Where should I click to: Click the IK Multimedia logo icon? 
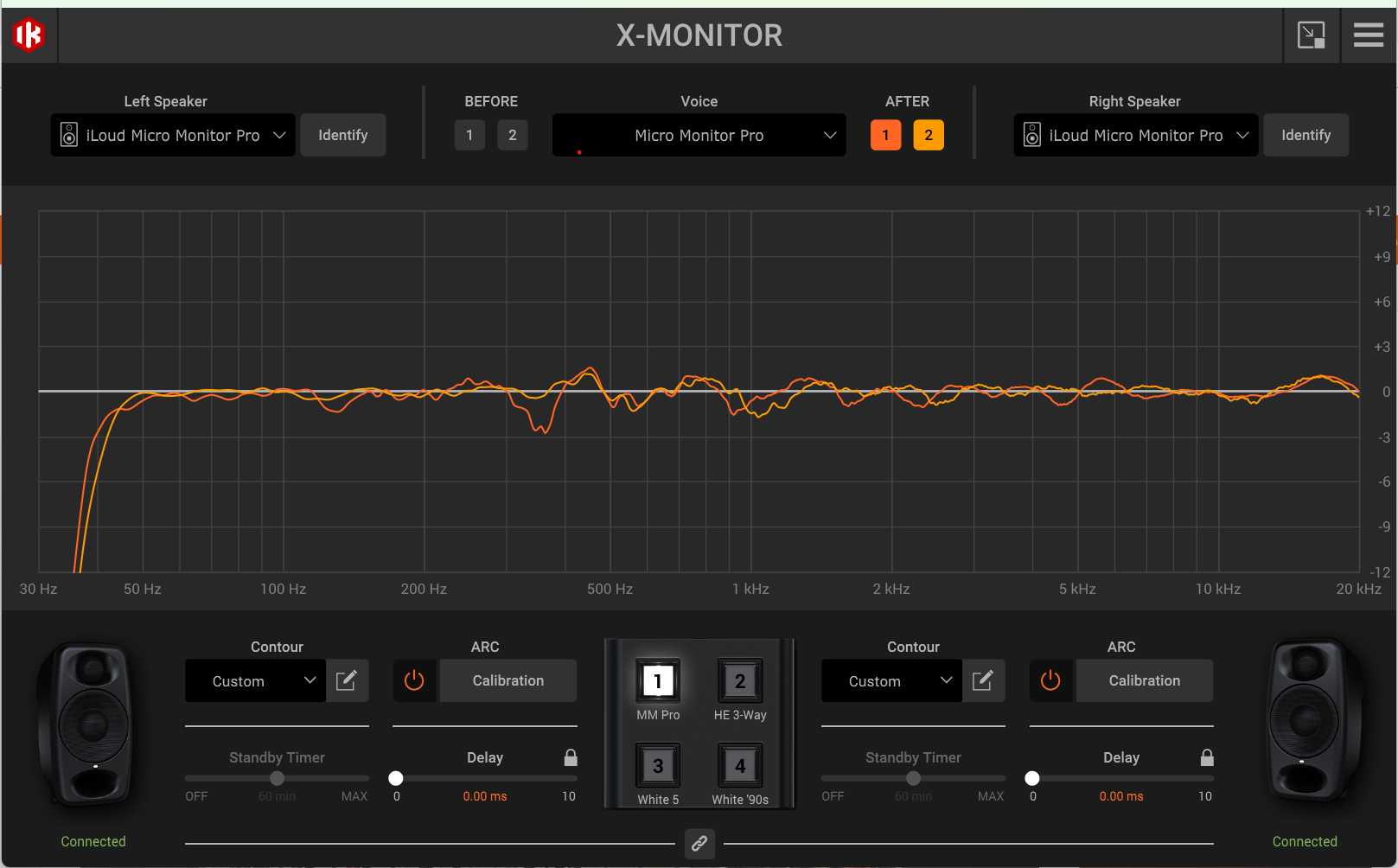click(29, 35)
